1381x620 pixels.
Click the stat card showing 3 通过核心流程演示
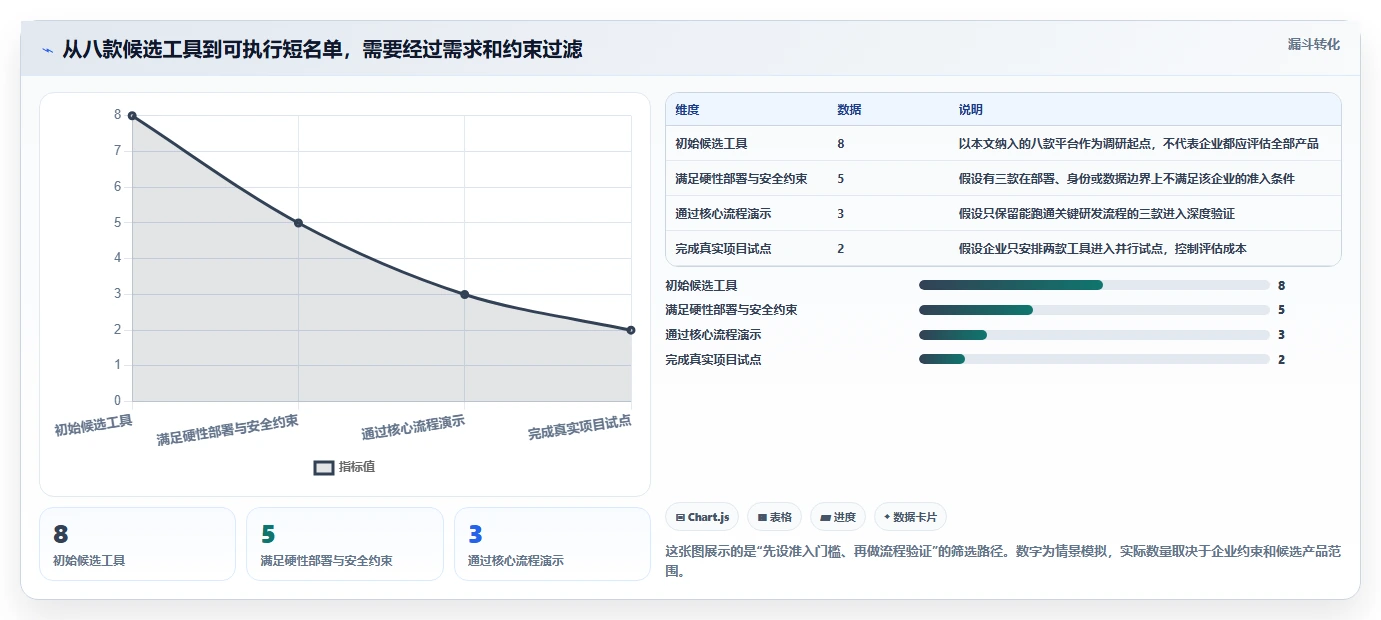click(x=552, y=544)
